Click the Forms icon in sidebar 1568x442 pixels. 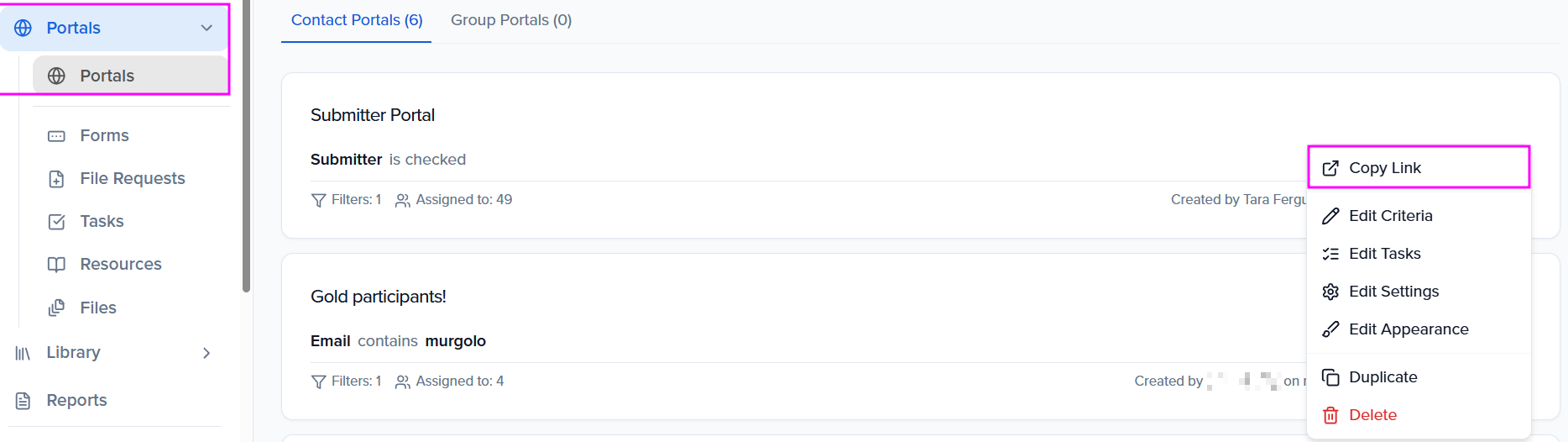click(x=56, y=136)
